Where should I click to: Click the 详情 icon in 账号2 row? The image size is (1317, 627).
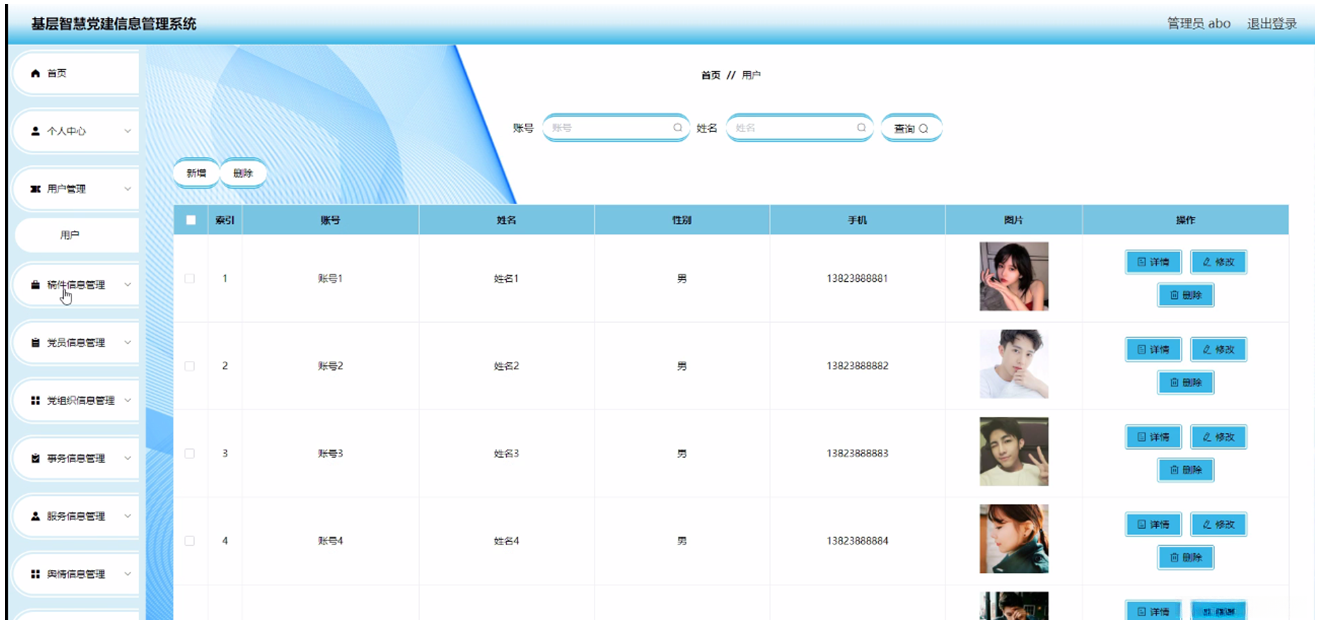click(1141, 350)
